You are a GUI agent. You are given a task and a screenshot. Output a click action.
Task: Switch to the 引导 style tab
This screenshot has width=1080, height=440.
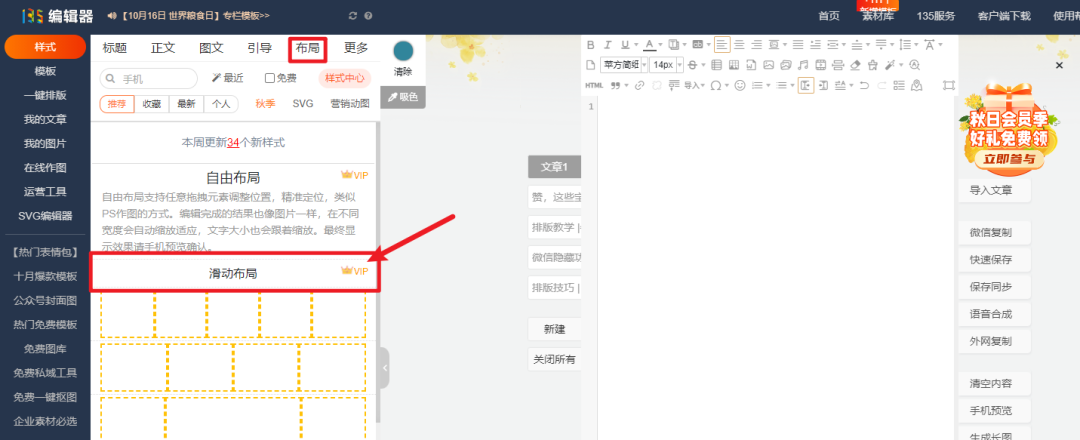pyautogui.click(x=260, y=48)
